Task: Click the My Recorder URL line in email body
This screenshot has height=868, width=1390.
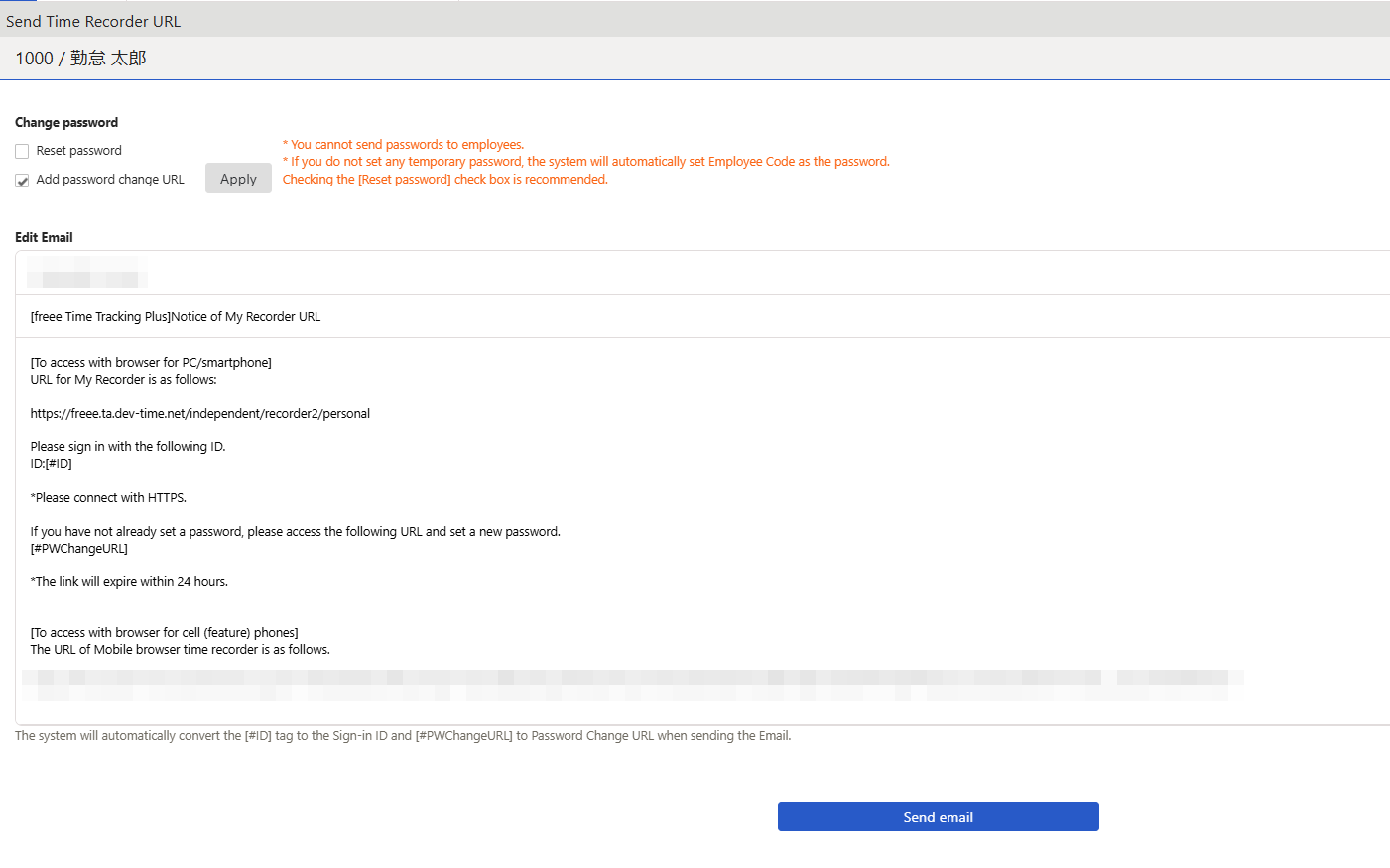Action: coord(200,414)
